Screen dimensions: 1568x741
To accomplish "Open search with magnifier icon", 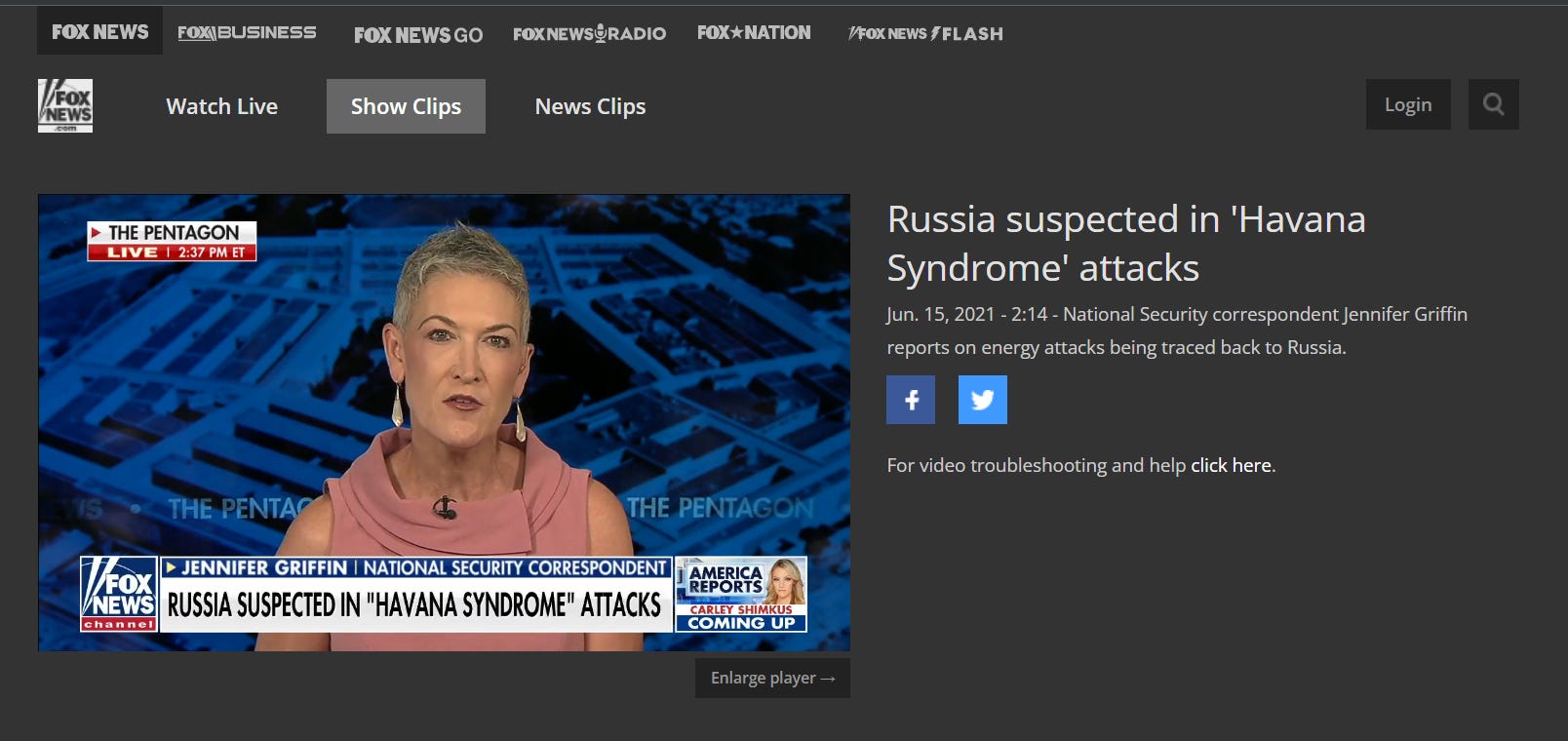I will 1493,104.
